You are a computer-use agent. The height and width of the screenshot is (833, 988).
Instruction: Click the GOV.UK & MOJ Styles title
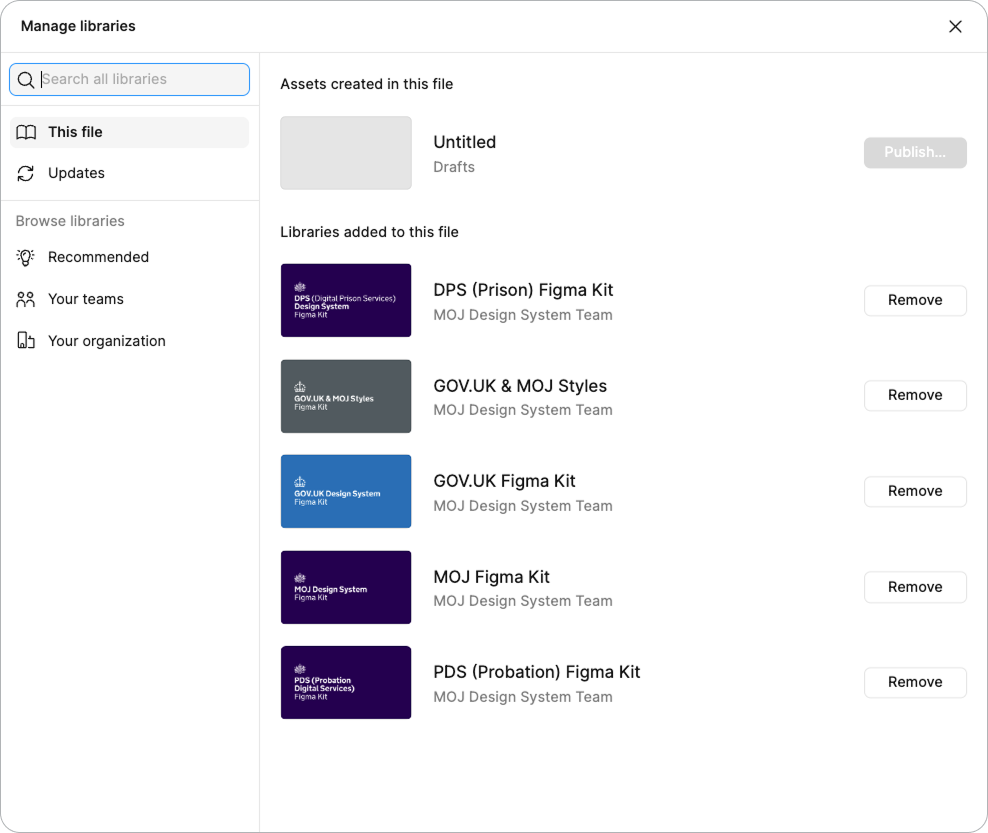coord(520,386)
